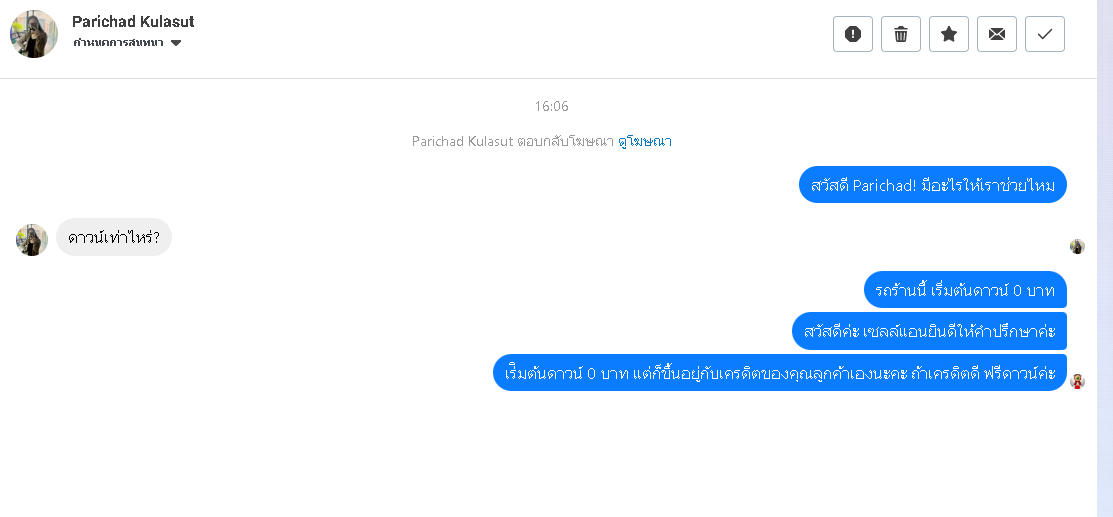Click the spam report exclamation icon

pos(852,34)
